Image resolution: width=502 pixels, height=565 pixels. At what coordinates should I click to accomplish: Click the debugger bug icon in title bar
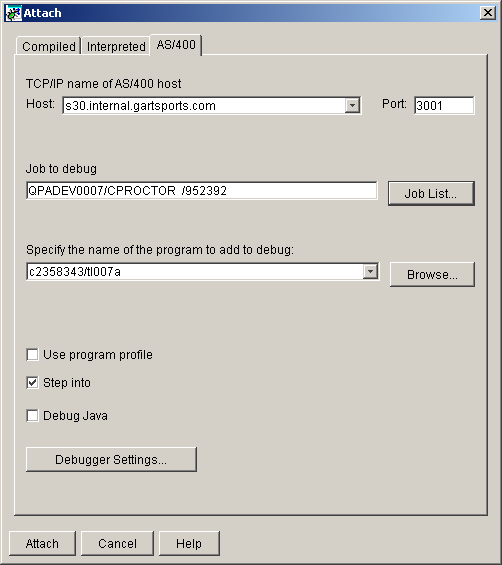coord(14,13)
